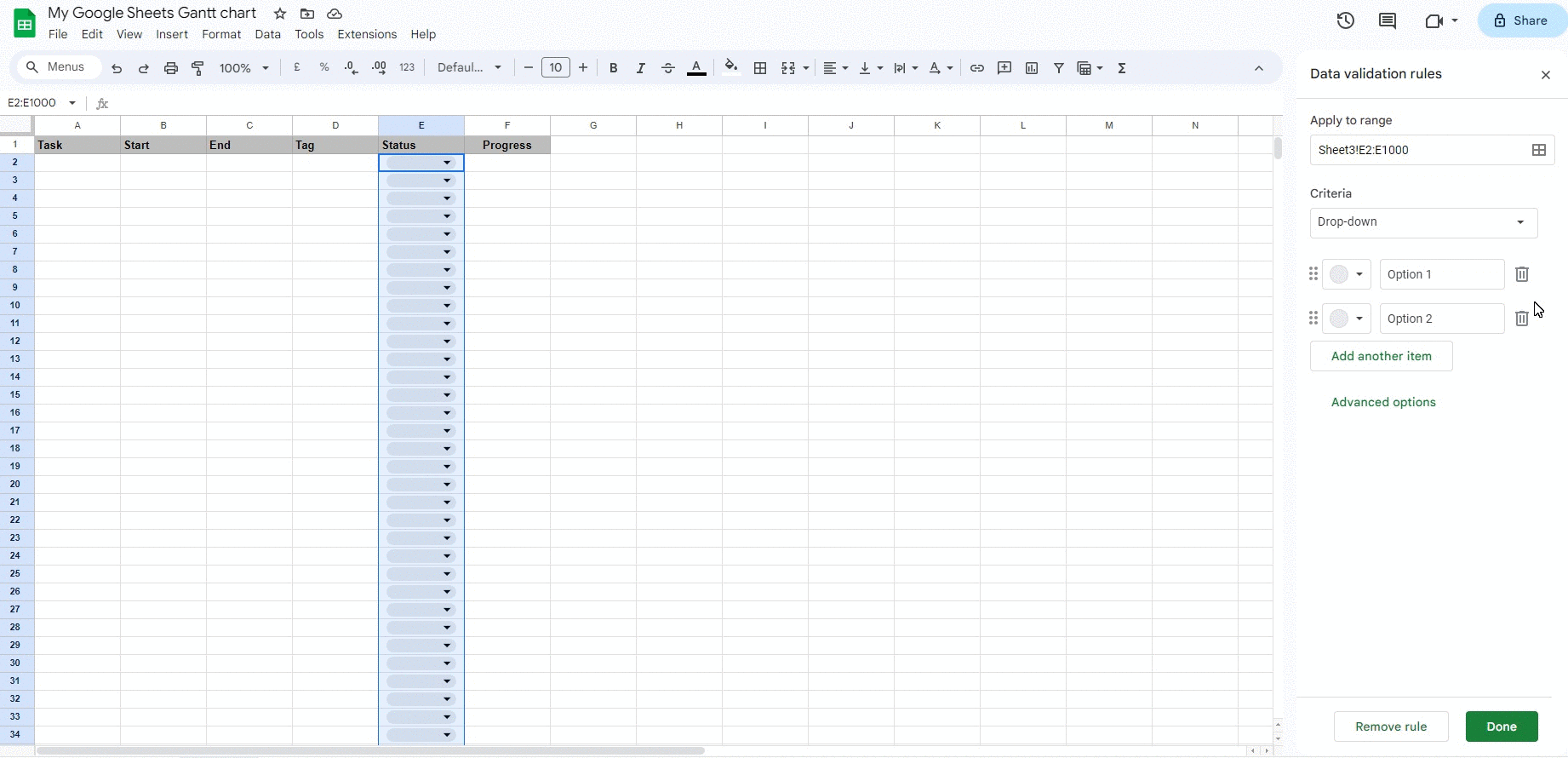Expand Advanced options
The height and width of the screenshot is (758, 1568).
[x=1383, y=402]
